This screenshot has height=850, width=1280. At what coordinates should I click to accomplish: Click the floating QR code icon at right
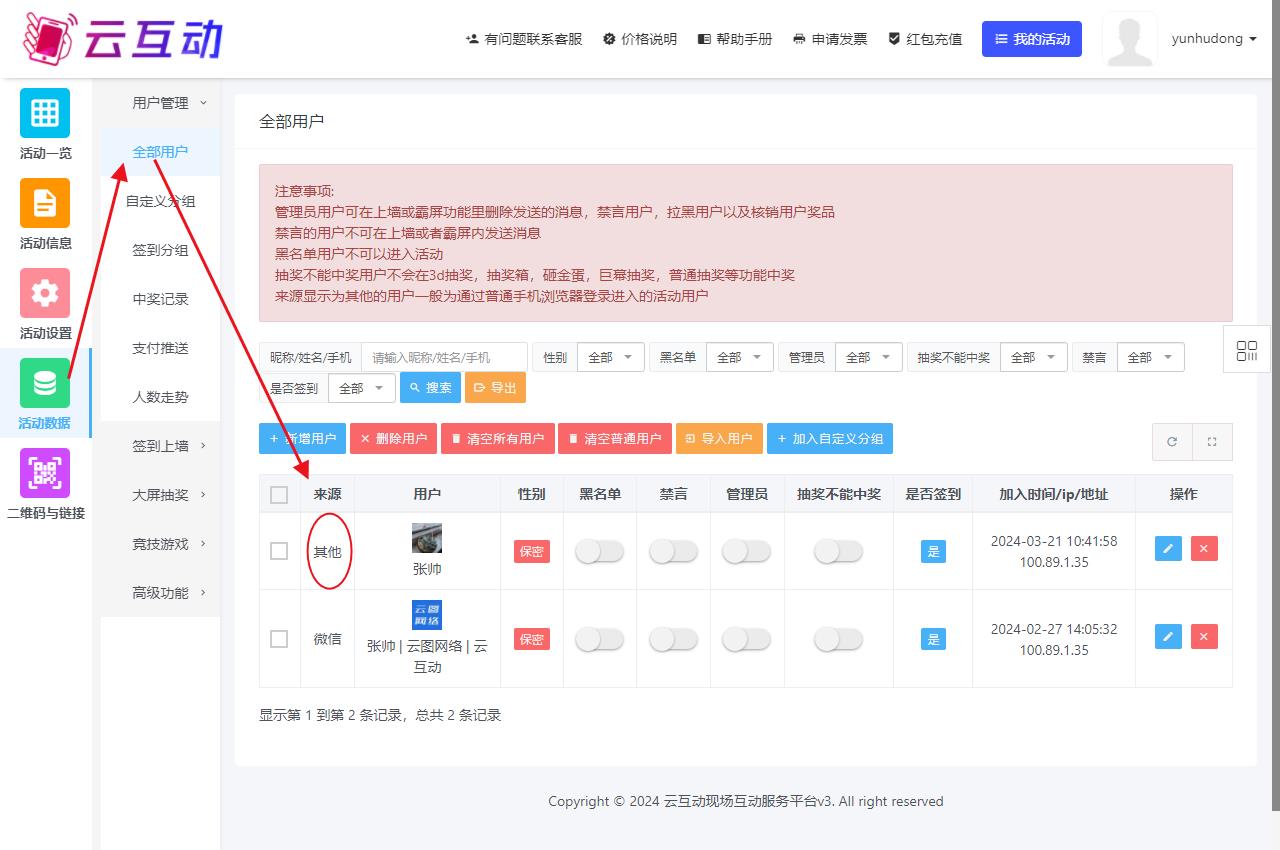1246,351
